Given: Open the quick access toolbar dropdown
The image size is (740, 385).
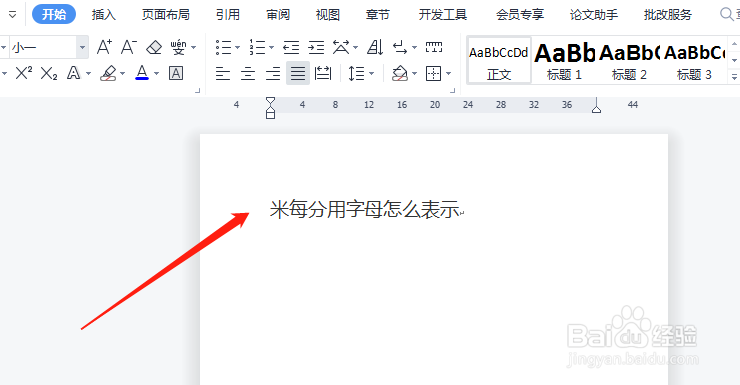Looking at the screenshot, I should pos(13,15).
